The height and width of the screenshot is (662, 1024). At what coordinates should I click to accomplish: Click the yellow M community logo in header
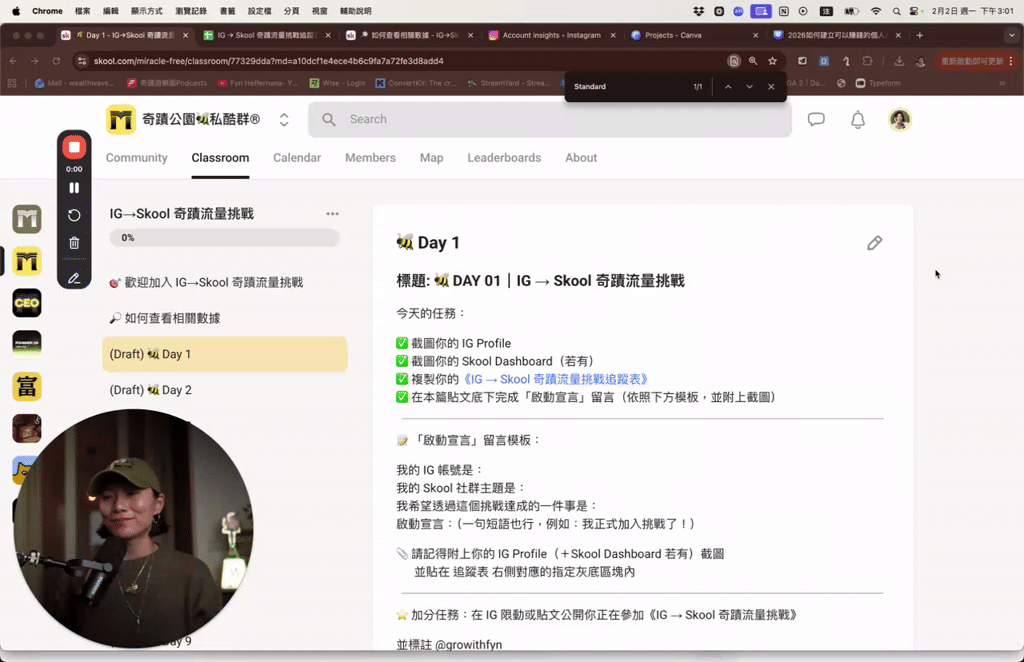121,119
